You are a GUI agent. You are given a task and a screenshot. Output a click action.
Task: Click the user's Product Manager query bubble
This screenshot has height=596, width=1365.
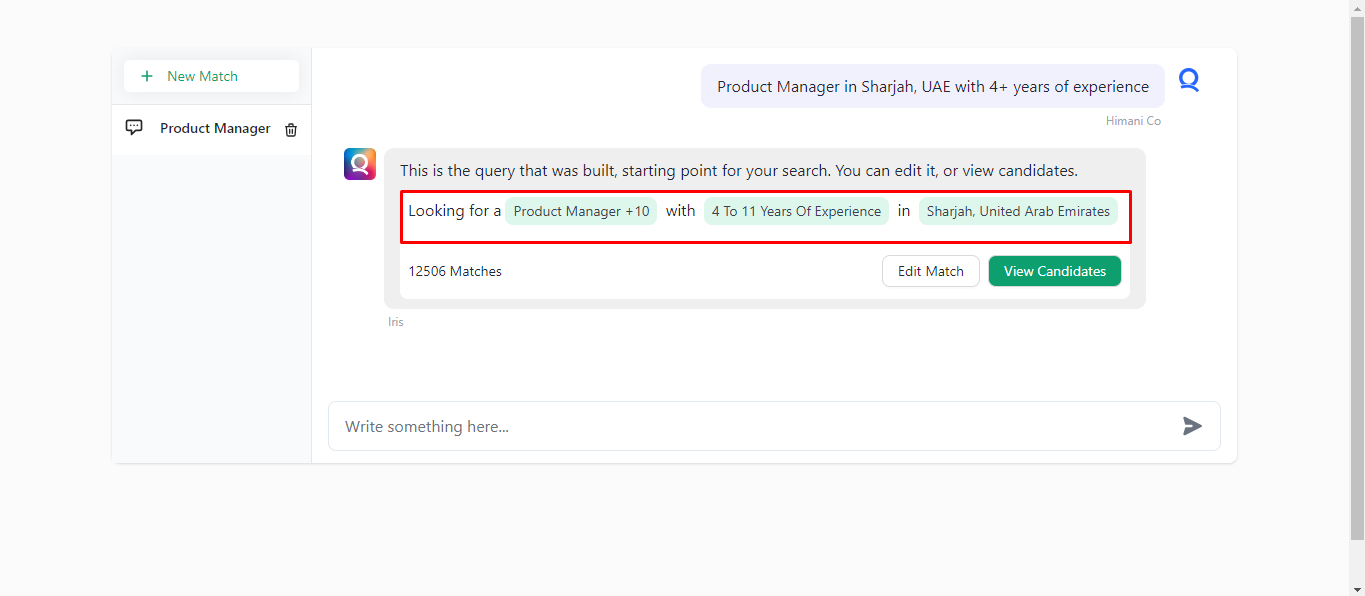pyautogui.click(x=932, y=87)
